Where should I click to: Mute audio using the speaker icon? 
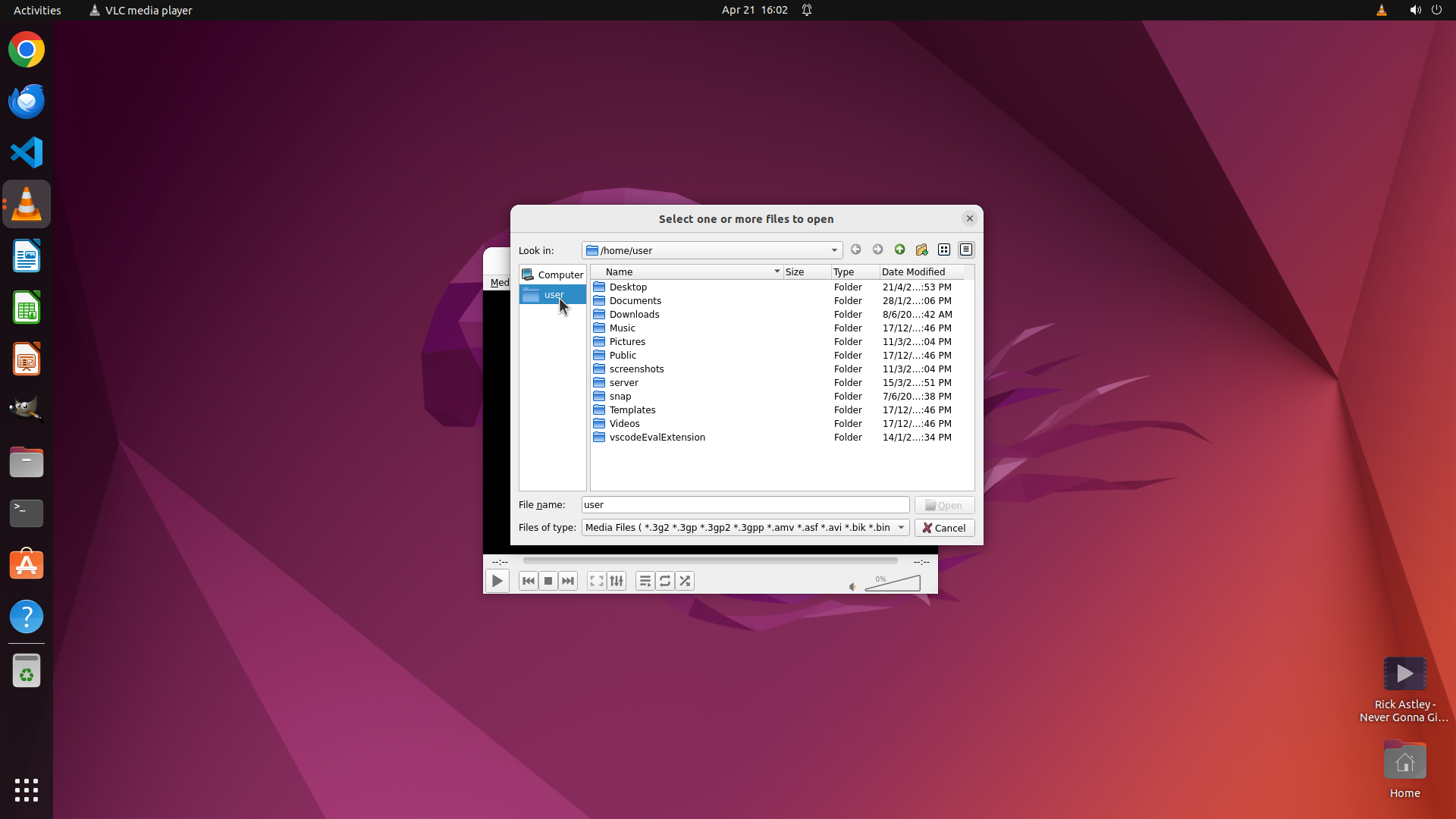852,587
